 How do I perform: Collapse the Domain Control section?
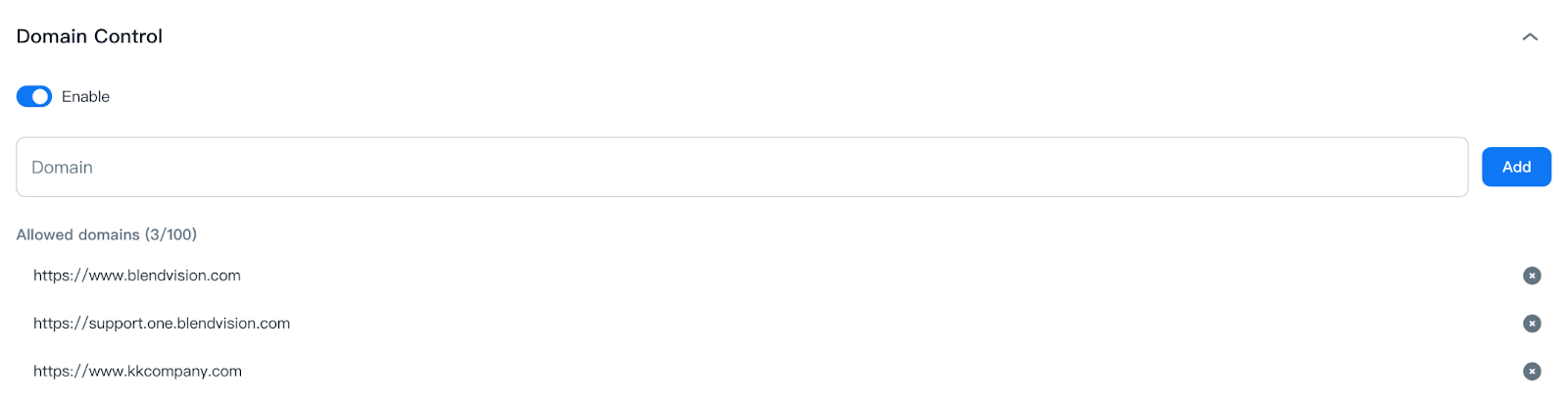coord(1530,37)
